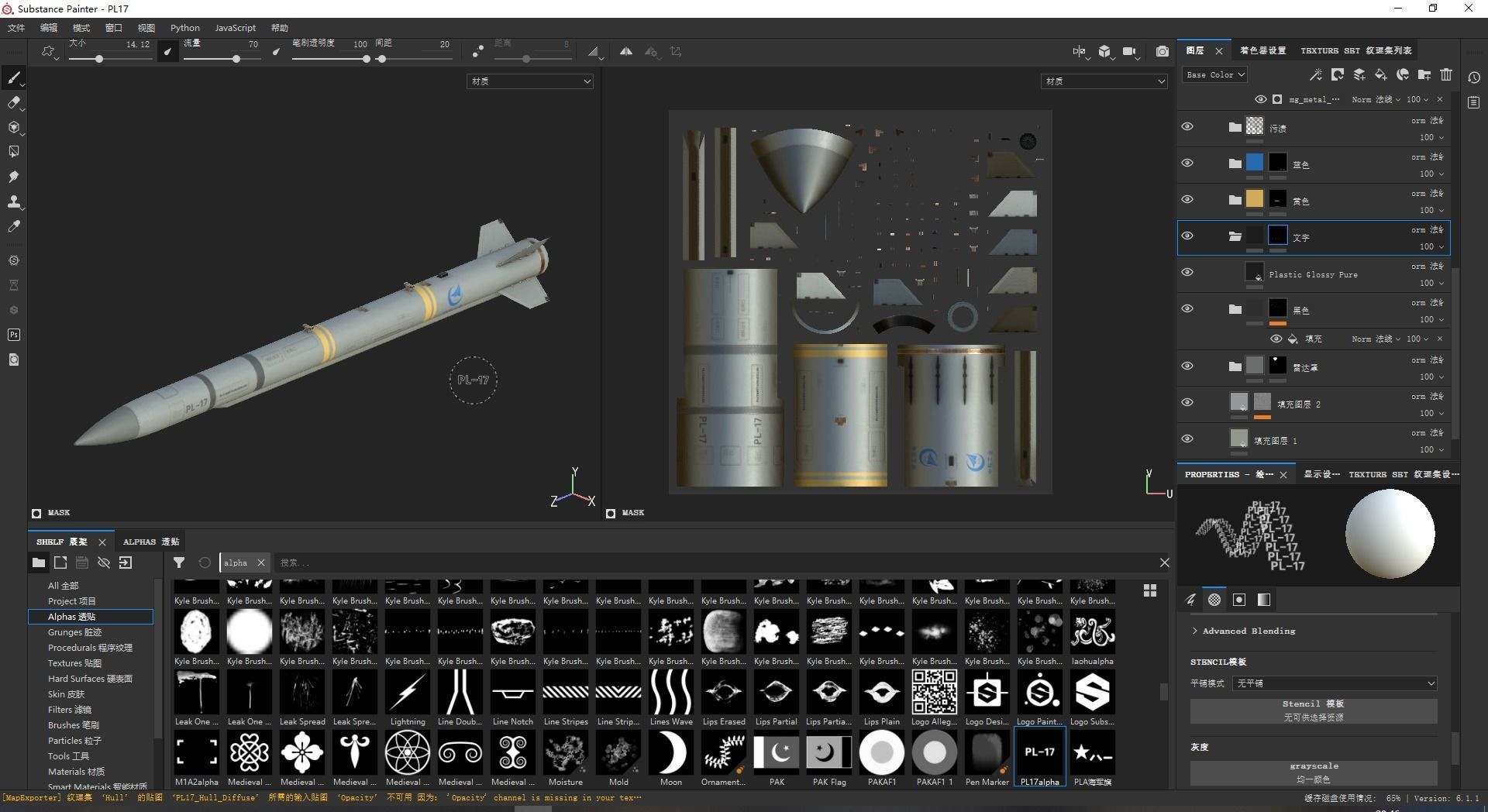
Task: Click the lazy mouse dots icon
Action: (x=477, y=51)
